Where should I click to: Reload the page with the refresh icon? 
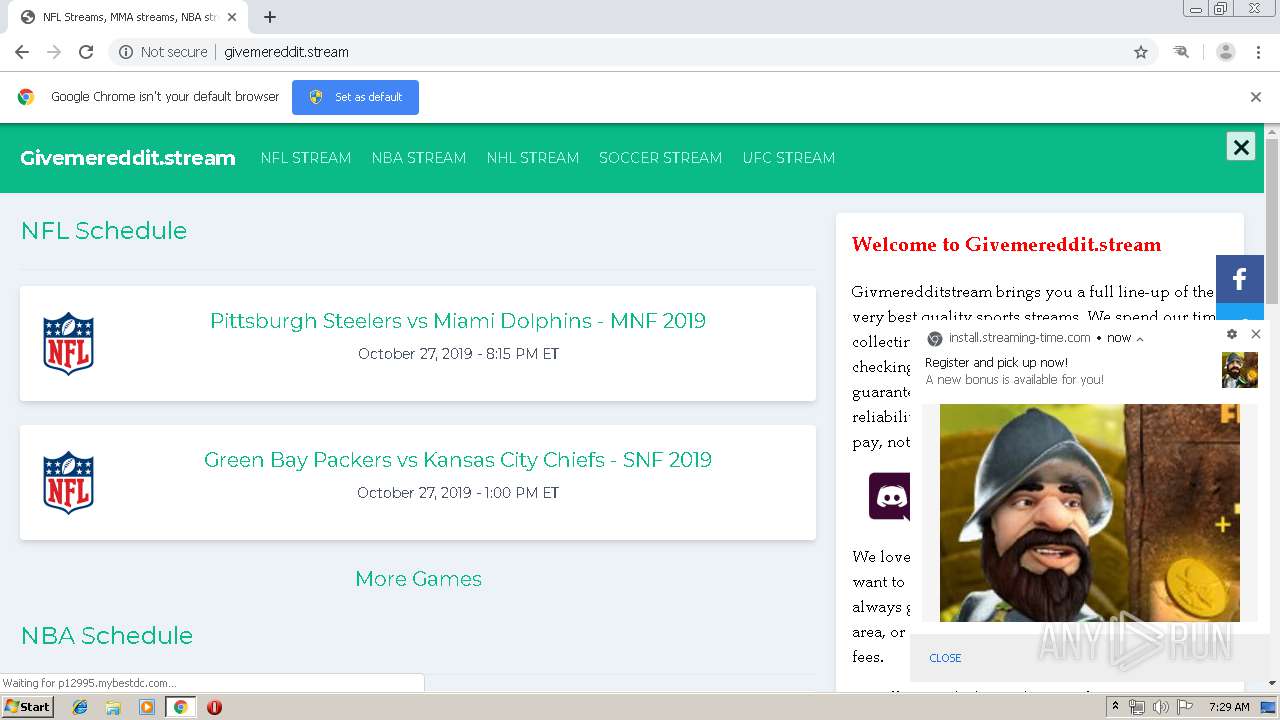coord(86,52)
